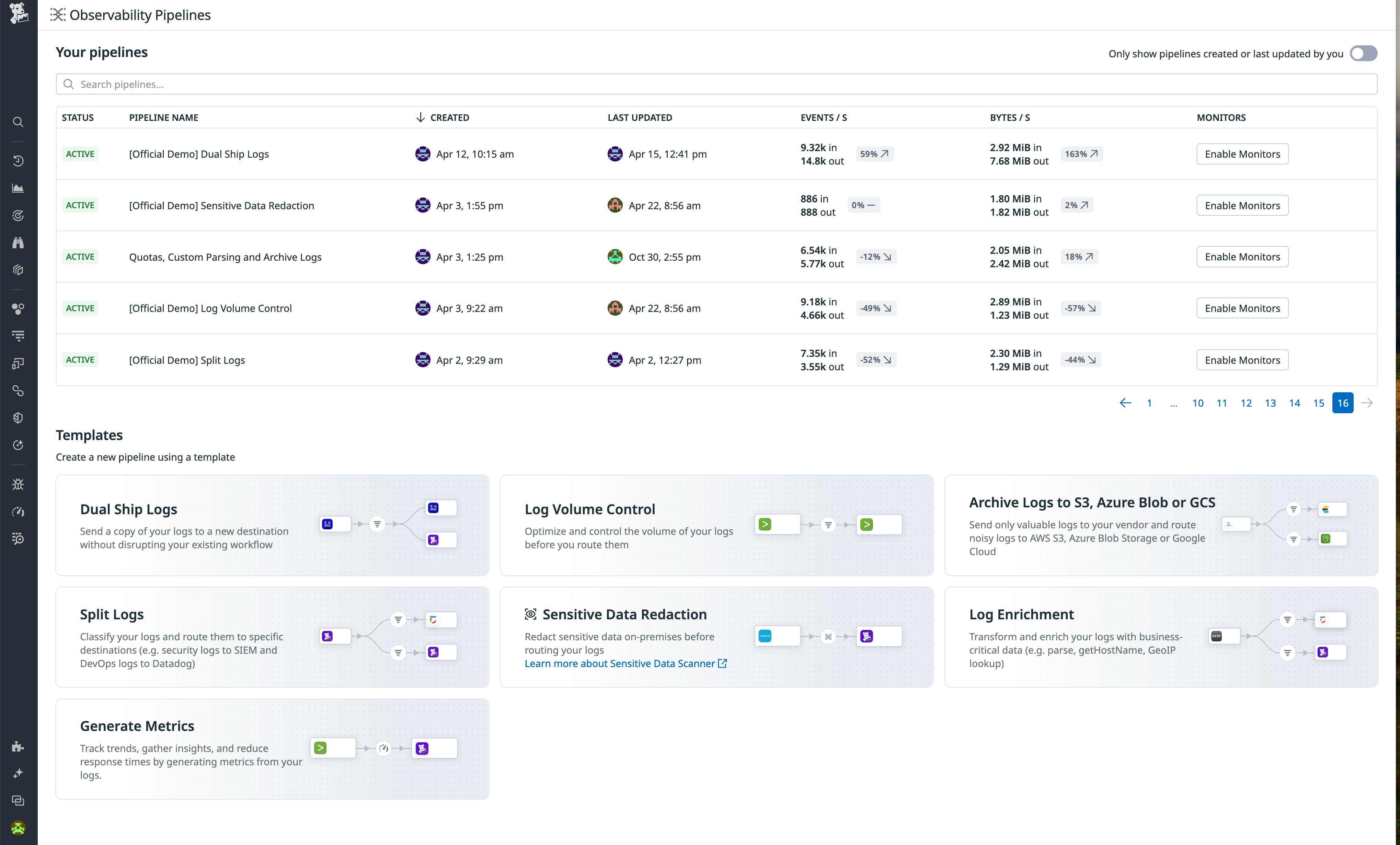Open Bits AI with the sparkles icon
Image resolution: width=1400 pixels, height=845 pixels.
(x=18, y=773)
